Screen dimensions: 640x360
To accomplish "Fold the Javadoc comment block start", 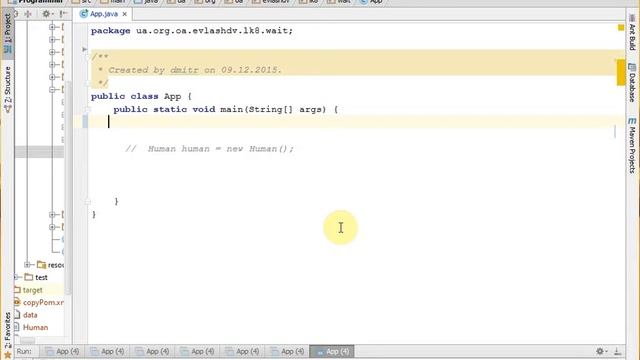I will coord(87,57).
